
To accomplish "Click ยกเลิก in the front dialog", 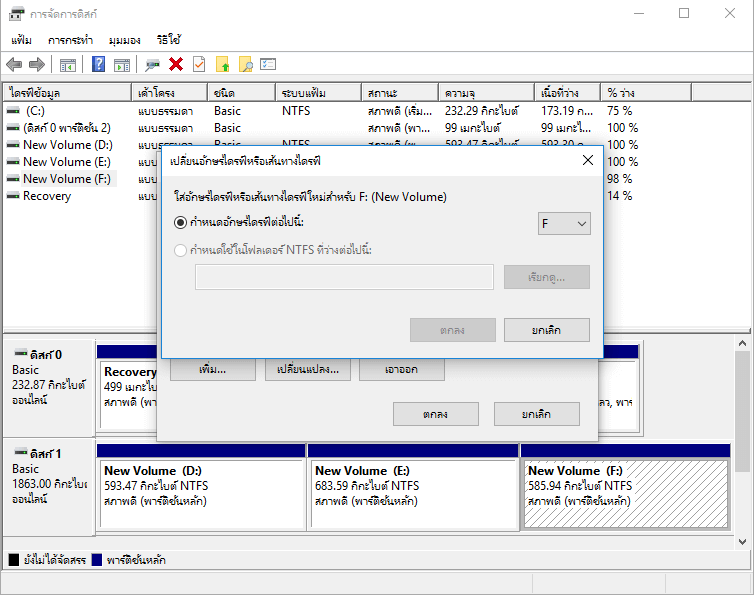I will pos(546,330).
